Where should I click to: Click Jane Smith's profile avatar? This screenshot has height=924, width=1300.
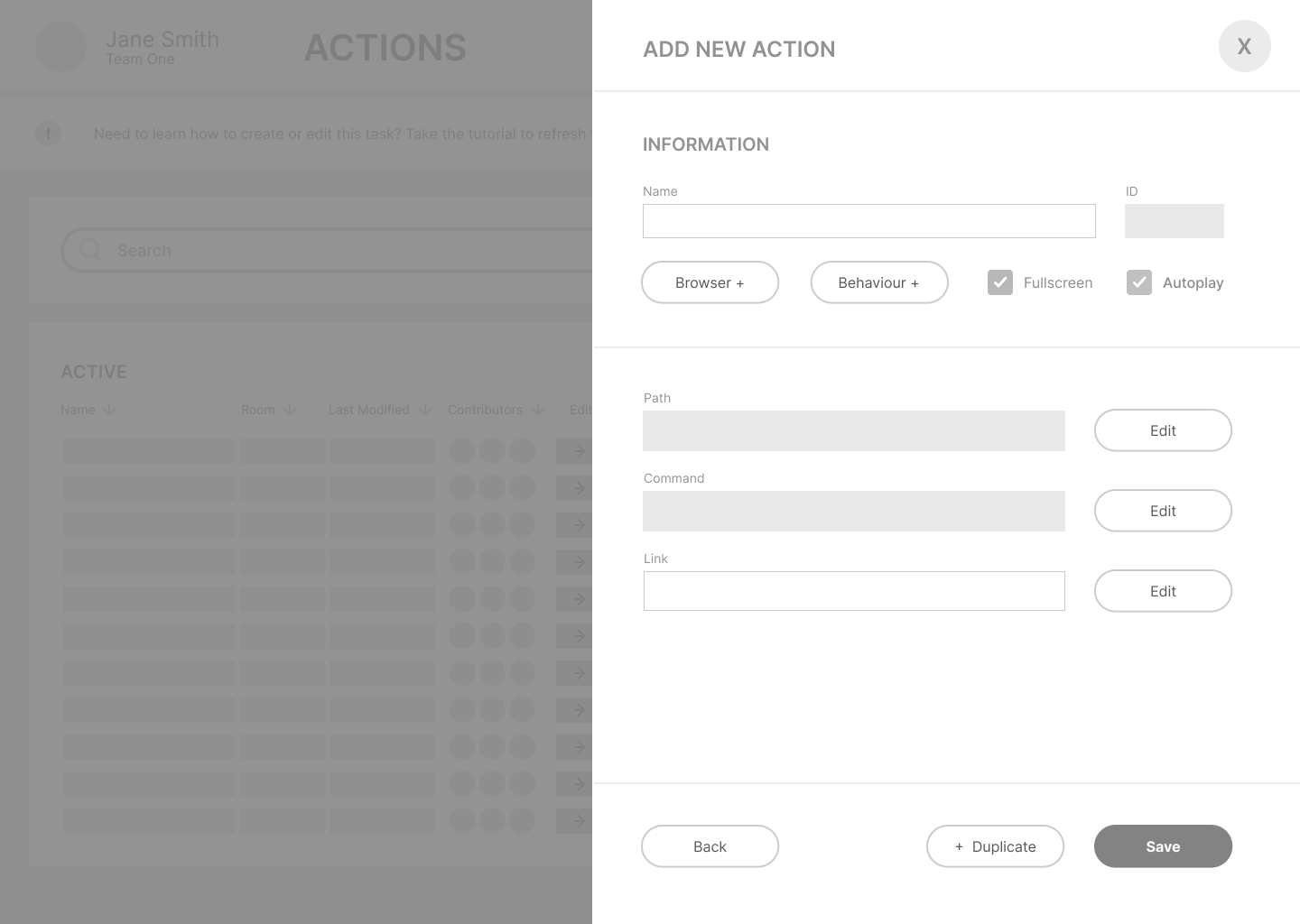60,47
